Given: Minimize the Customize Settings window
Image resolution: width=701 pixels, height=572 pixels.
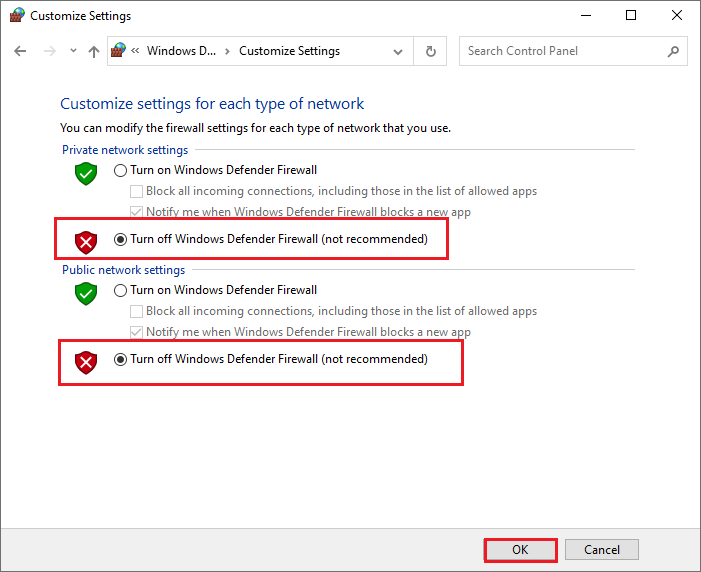Looking at the screenshot, I should click(x=586, y=16).
